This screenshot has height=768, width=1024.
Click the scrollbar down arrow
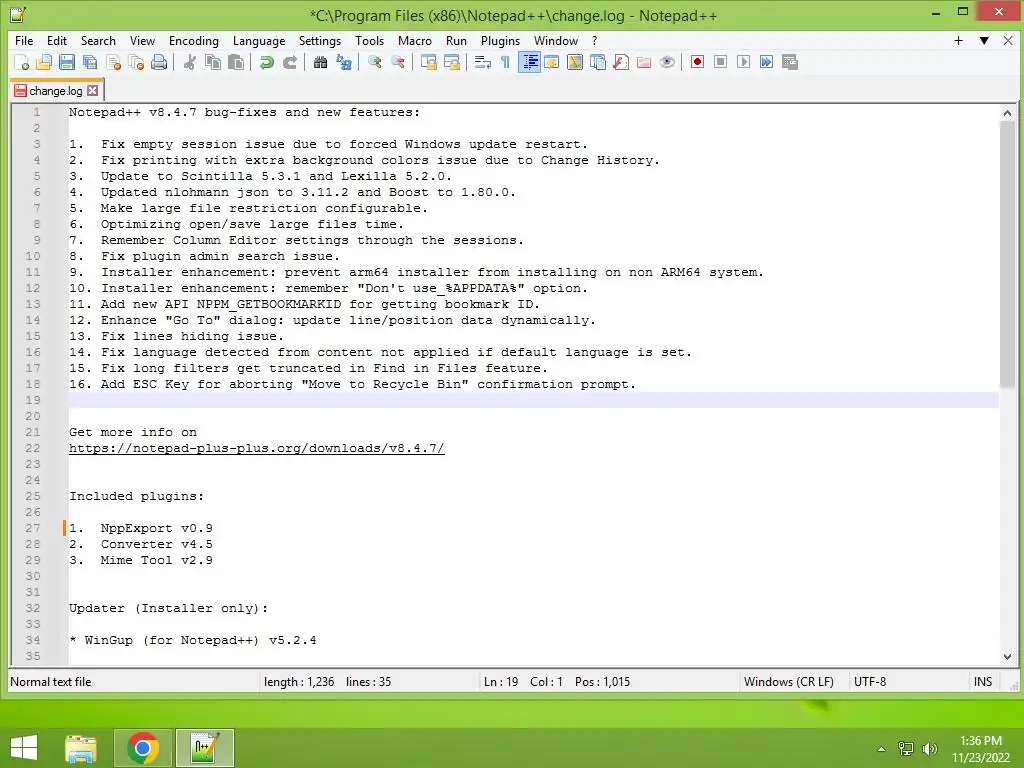(x=1007, y=656)
